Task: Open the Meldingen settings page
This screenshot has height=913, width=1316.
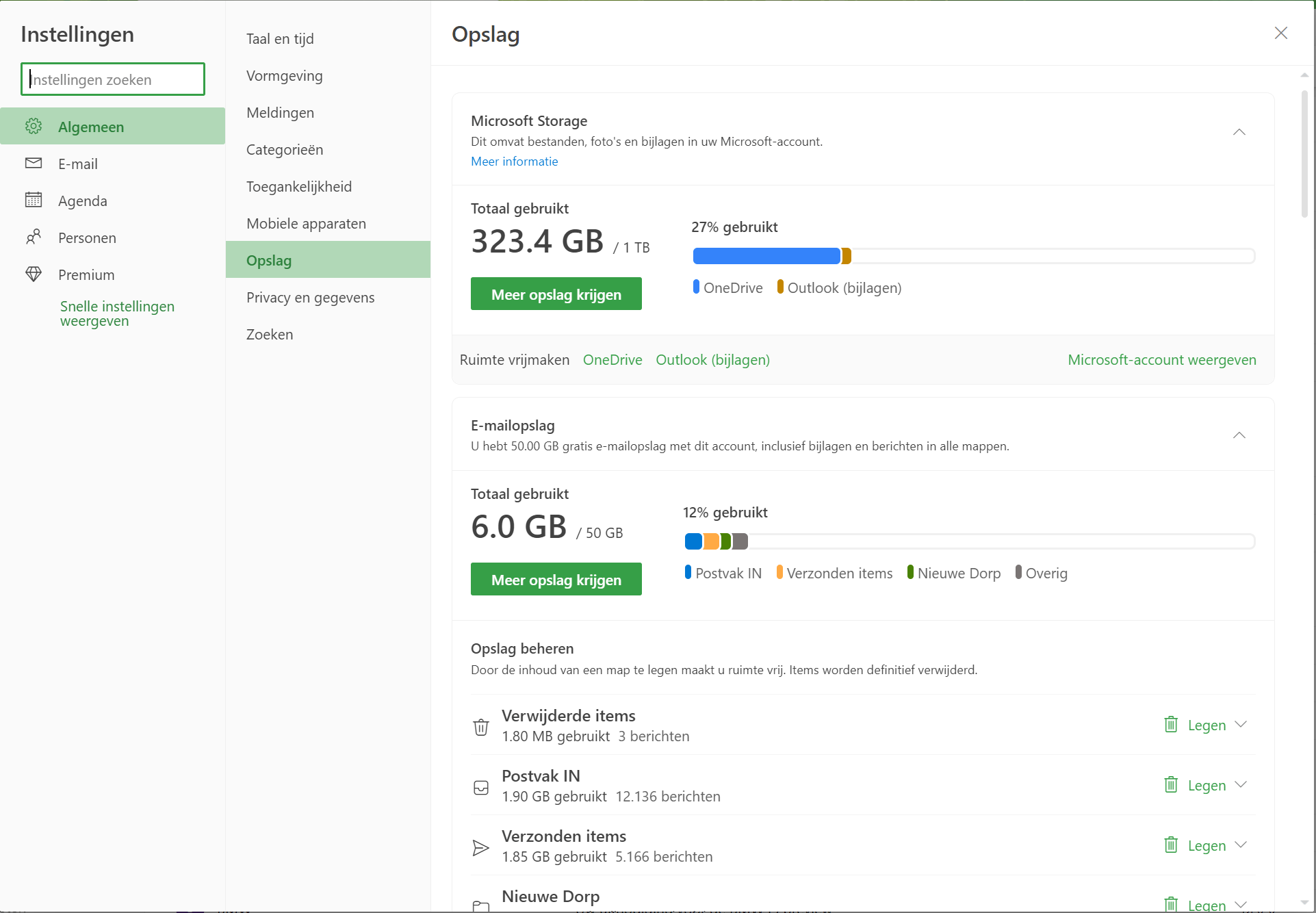Action: pyautogui.click(x=280, y=112)
